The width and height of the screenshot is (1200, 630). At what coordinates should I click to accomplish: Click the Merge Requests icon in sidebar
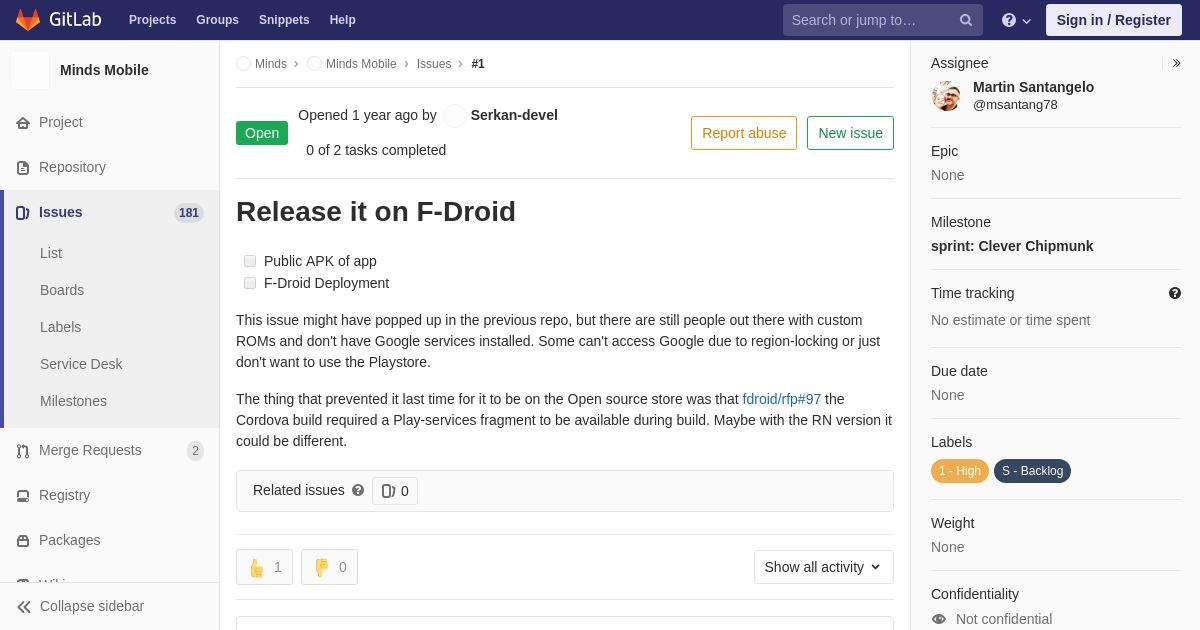(23, 451)
